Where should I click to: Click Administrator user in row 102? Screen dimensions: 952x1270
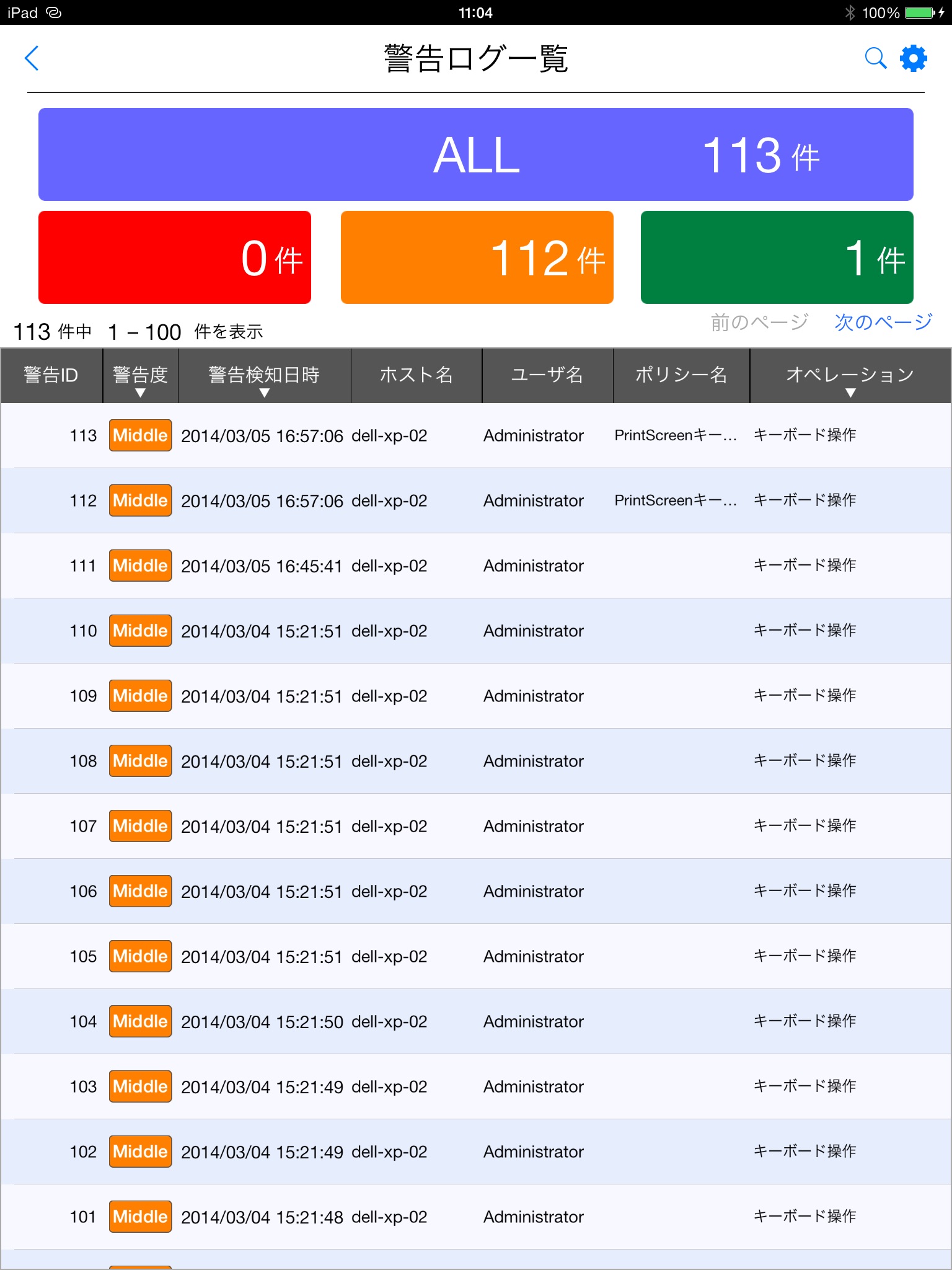click(534, 1152)
